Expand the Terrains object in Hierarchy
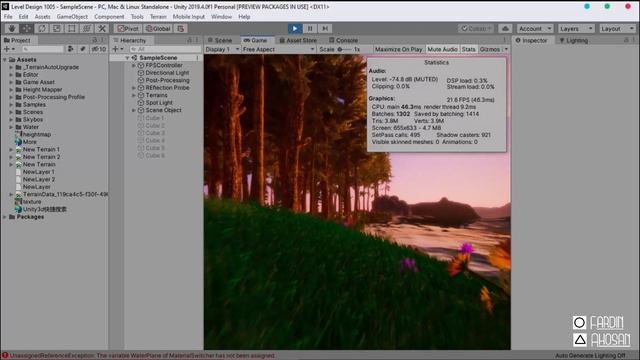The width and height of the screenshot is (640, 360). click(x=133, y=95)
